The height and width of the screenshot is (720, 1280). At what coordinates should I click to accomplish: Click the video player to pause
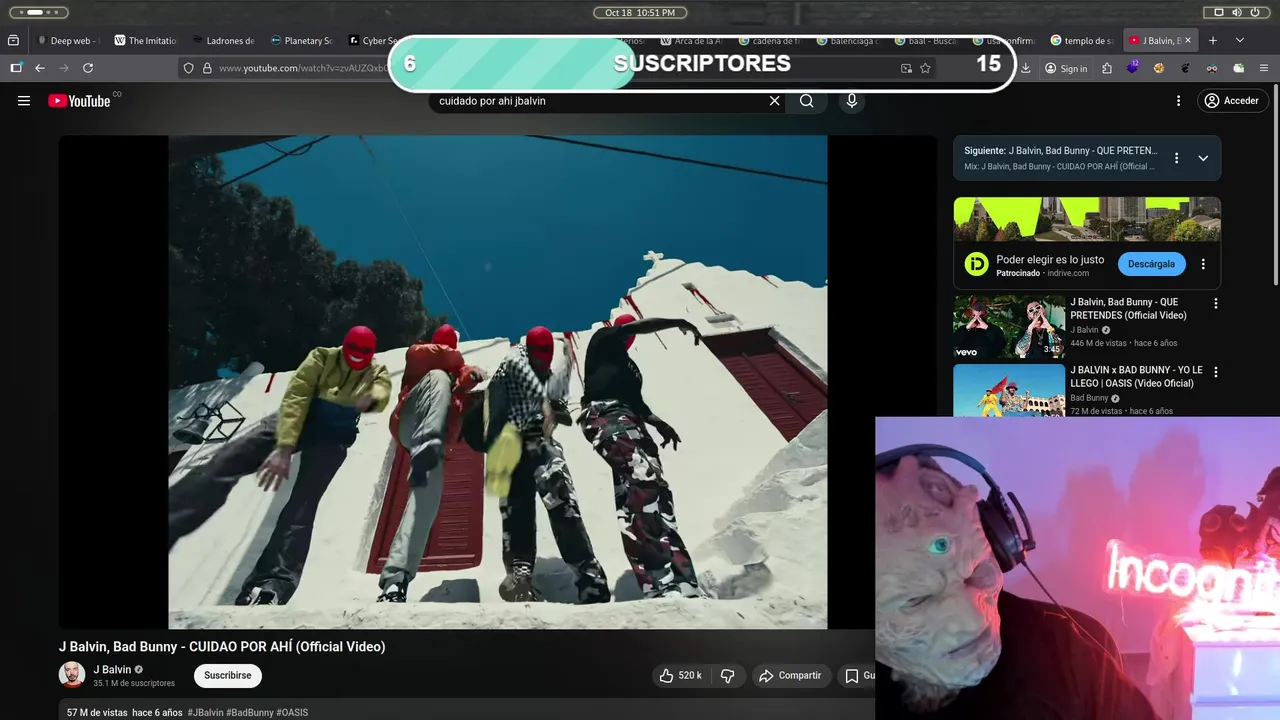coord(498,382)
